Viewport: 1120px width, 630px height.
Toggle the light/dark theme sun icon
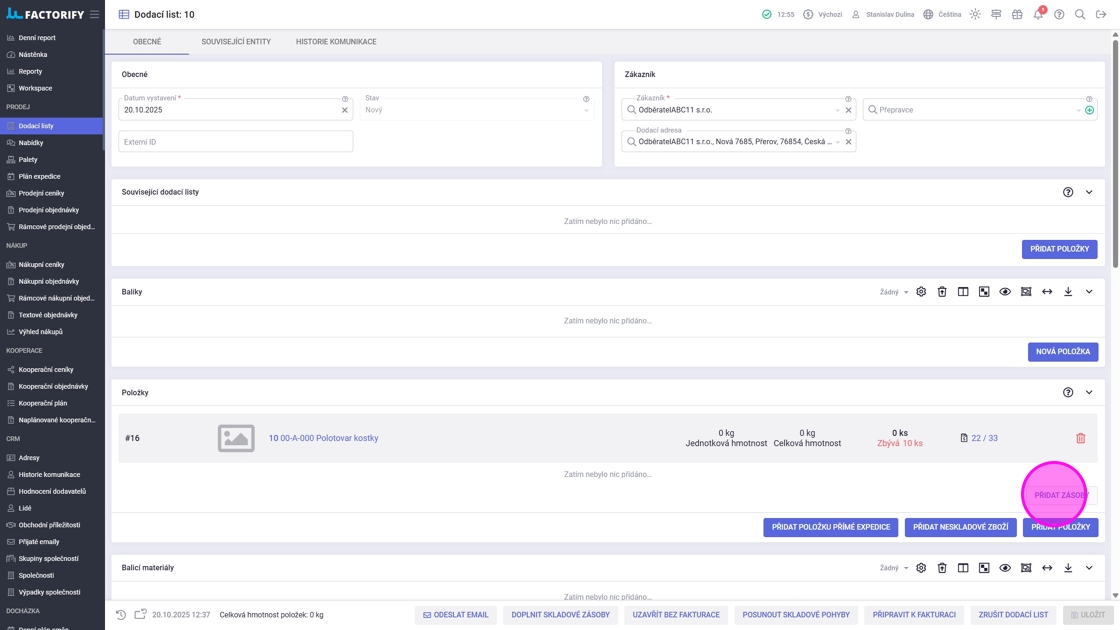point(975,15)
